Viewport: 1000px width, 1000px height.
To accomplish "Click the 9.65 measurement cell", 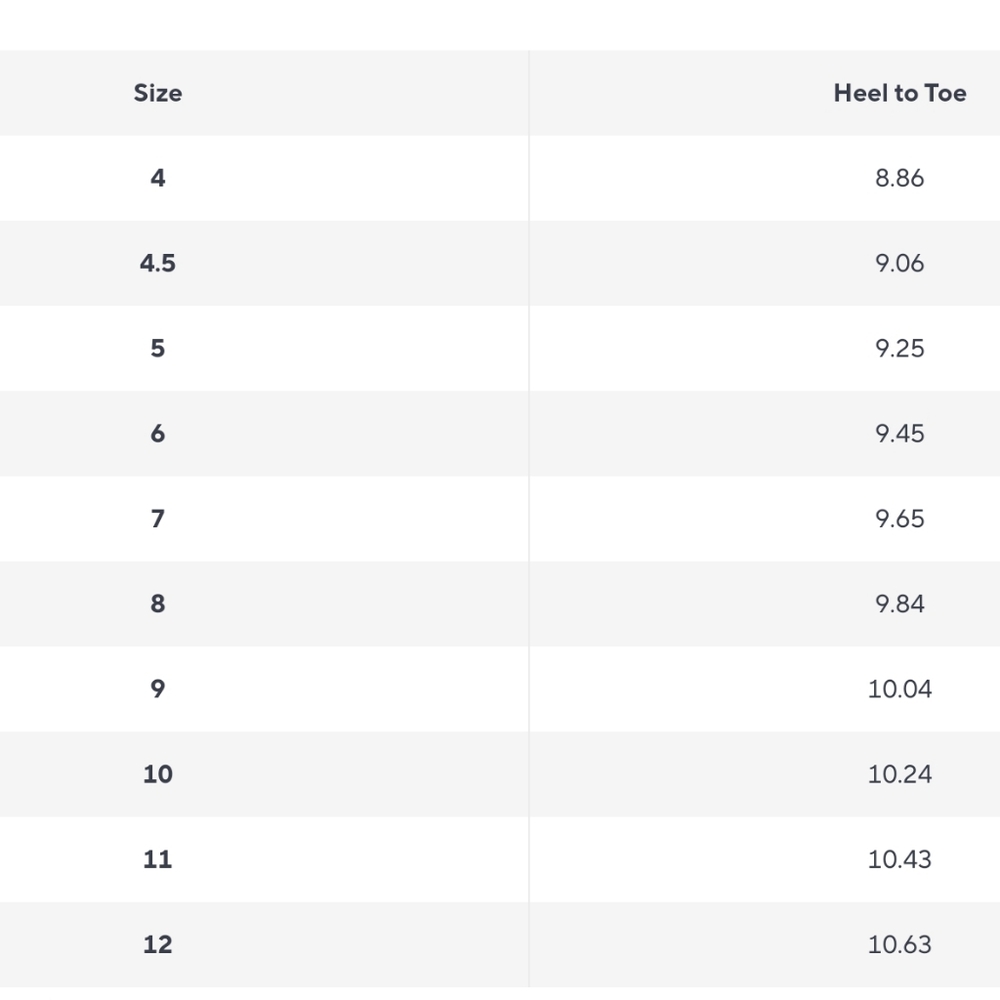I will (x=899, y=518).
